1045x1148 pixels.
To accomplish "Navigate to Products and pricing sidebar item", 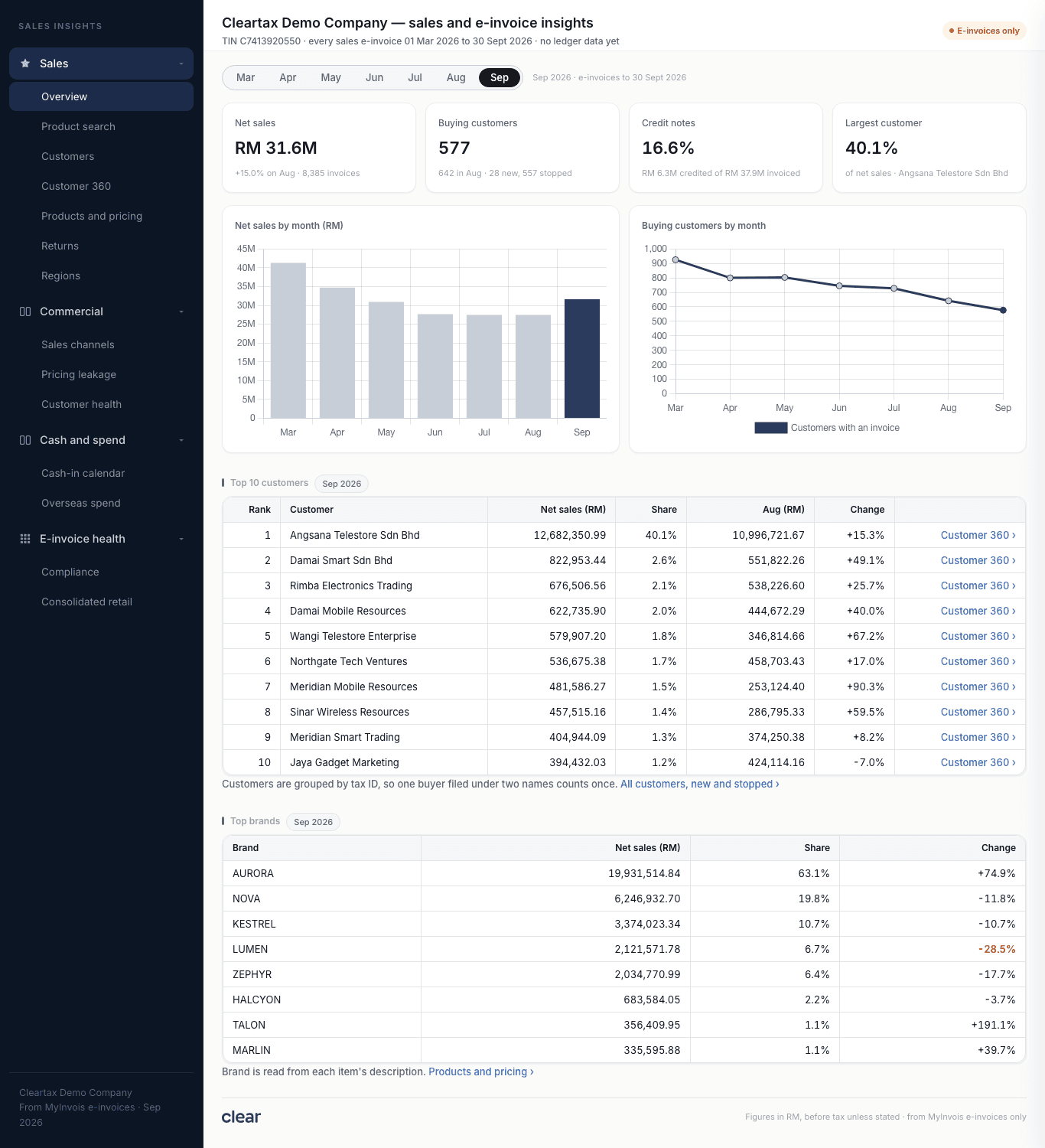I will [101, 216].
